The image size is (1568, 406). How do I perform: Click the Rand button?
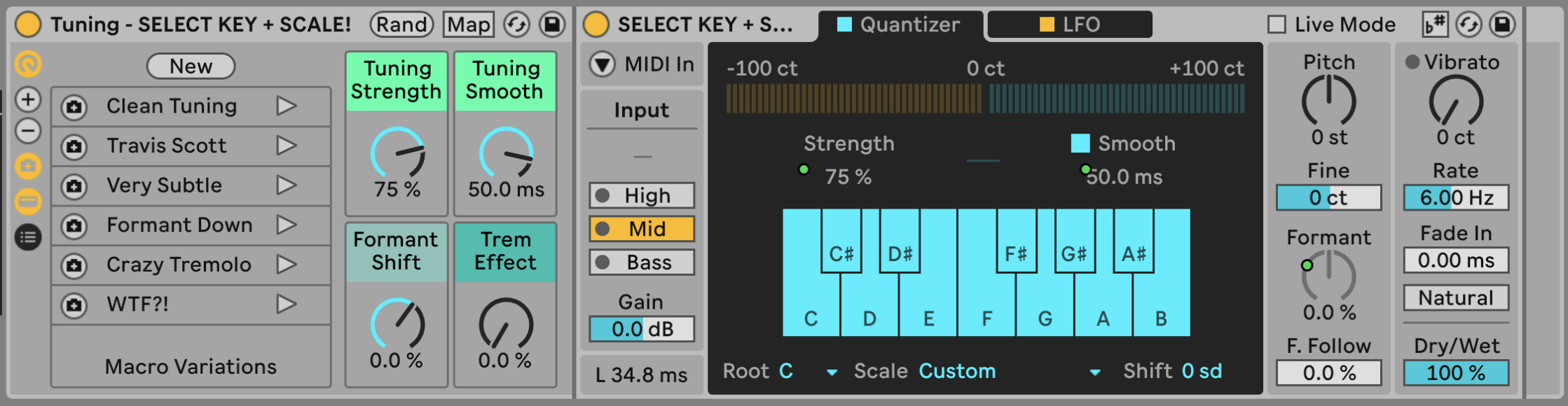pyautogui.click(x=401, y=24)
